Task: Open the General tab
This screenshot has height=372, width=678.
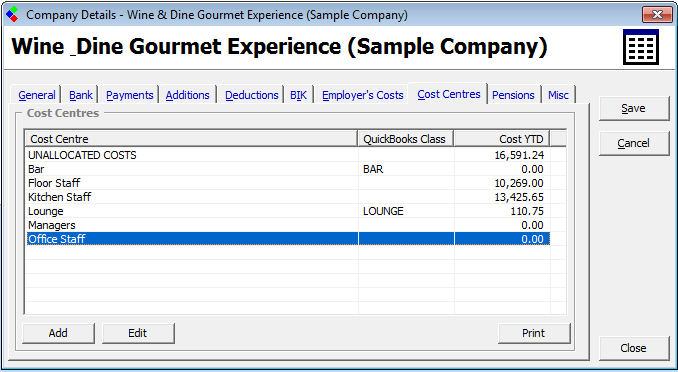Action: pyautogui.click(x=37, y=95)
